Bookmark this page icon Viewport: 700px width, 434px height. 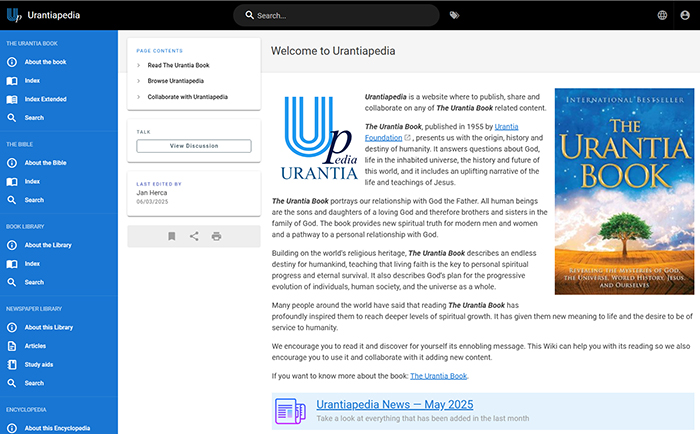171,236
